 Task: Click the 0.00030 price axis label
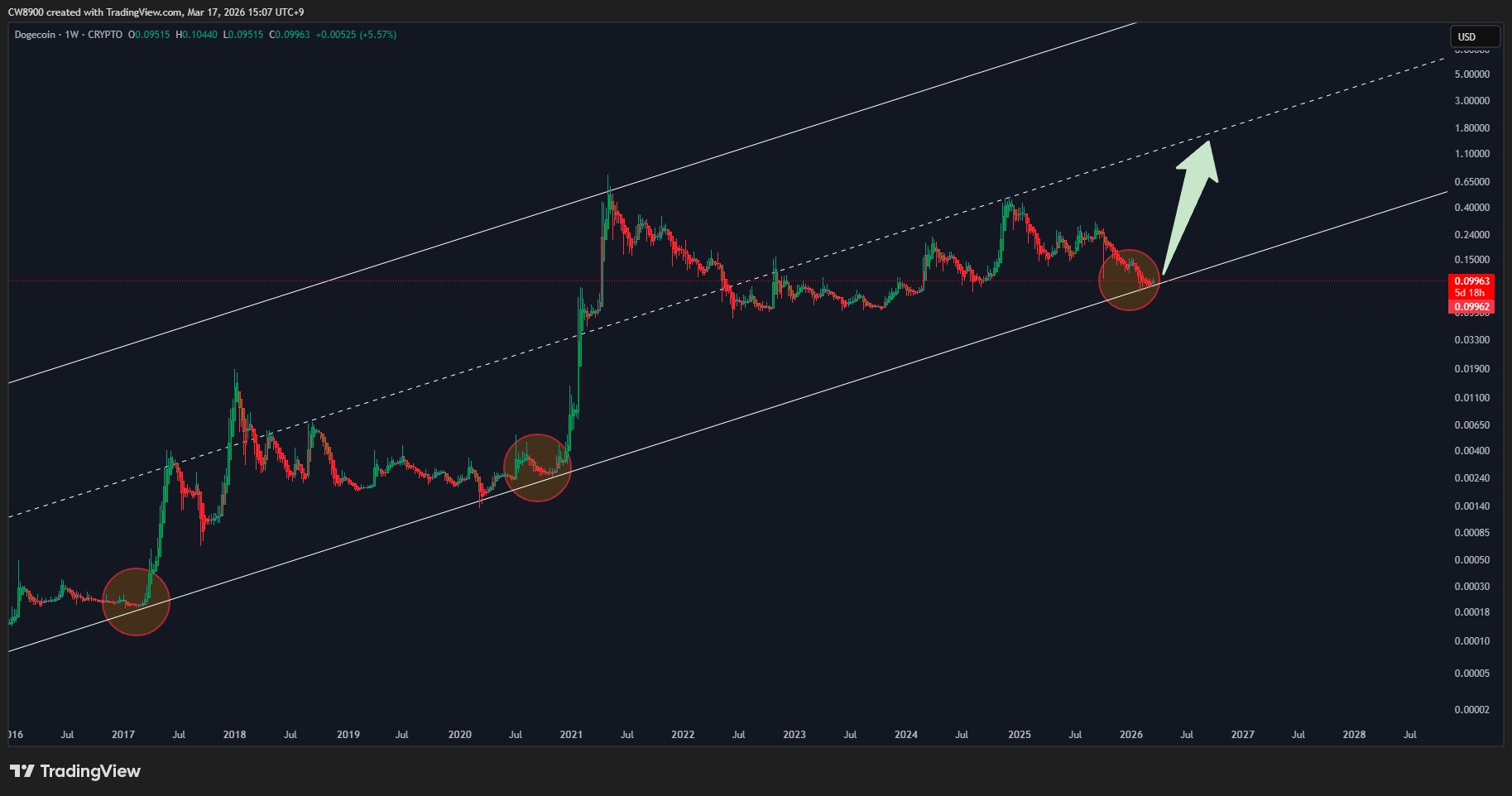pyautogui.click(x=1472, y=587)
